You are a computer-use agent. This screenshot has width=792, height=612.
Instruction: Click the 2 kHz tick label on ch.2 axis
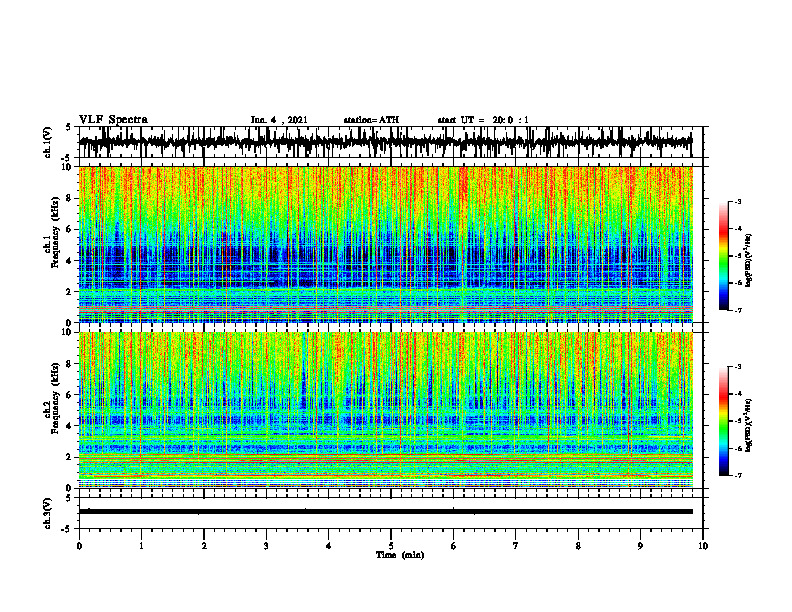(70, 457)
